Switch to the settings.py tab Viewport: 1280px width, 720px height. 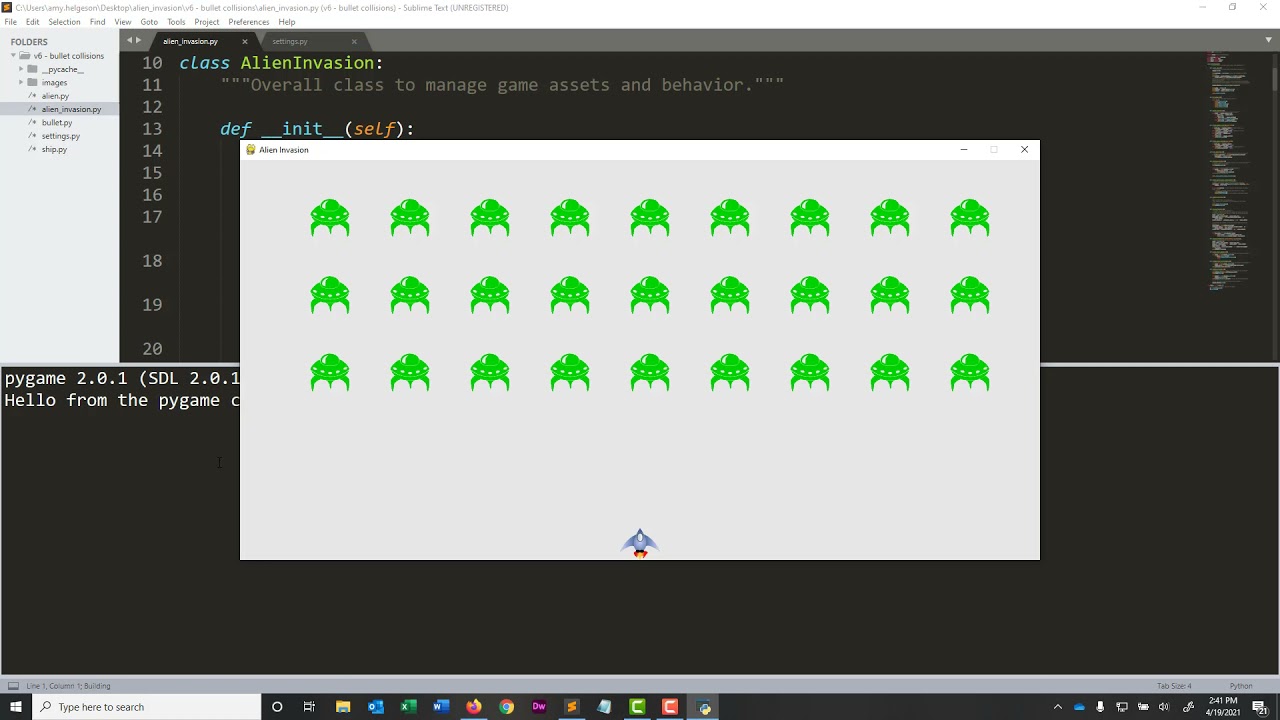(x=290, y=41)
